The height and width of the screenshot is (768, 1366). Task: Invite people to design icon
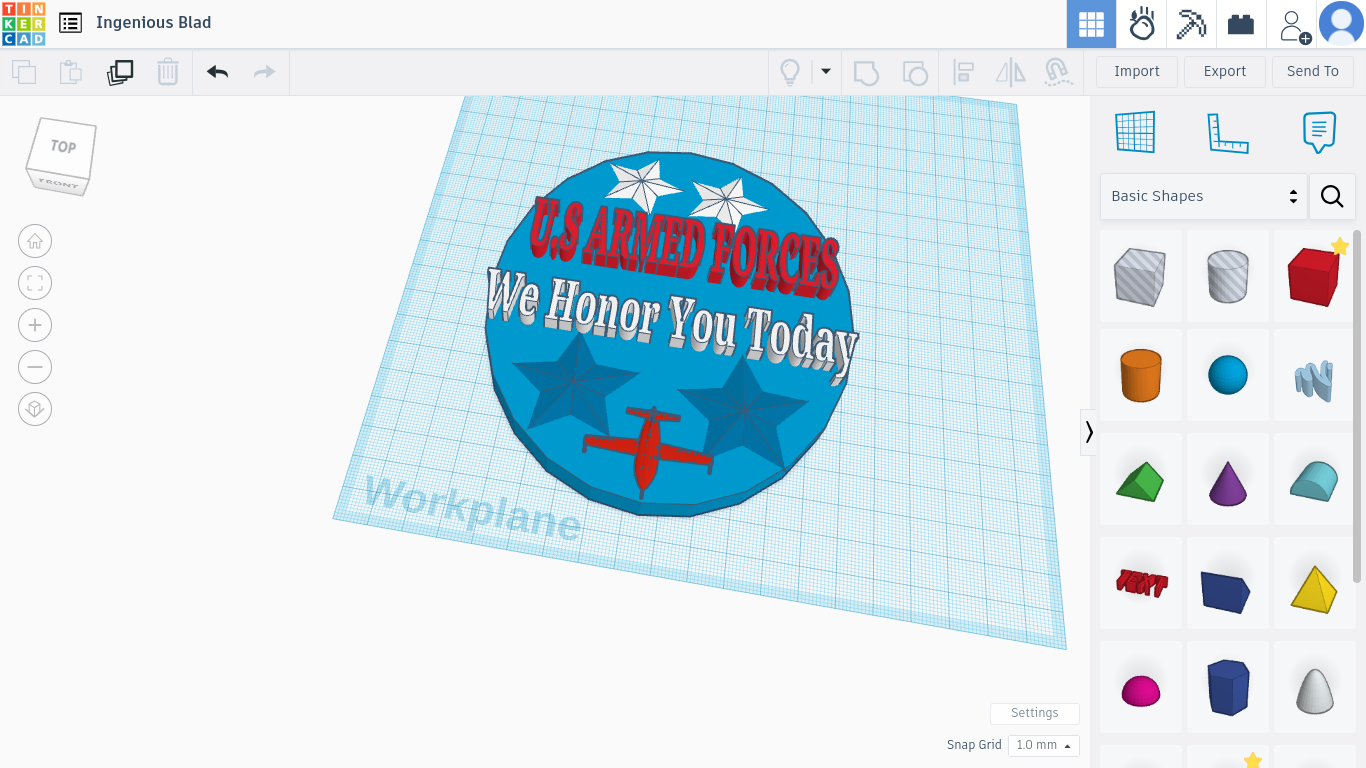click(x=1293, y=25)
